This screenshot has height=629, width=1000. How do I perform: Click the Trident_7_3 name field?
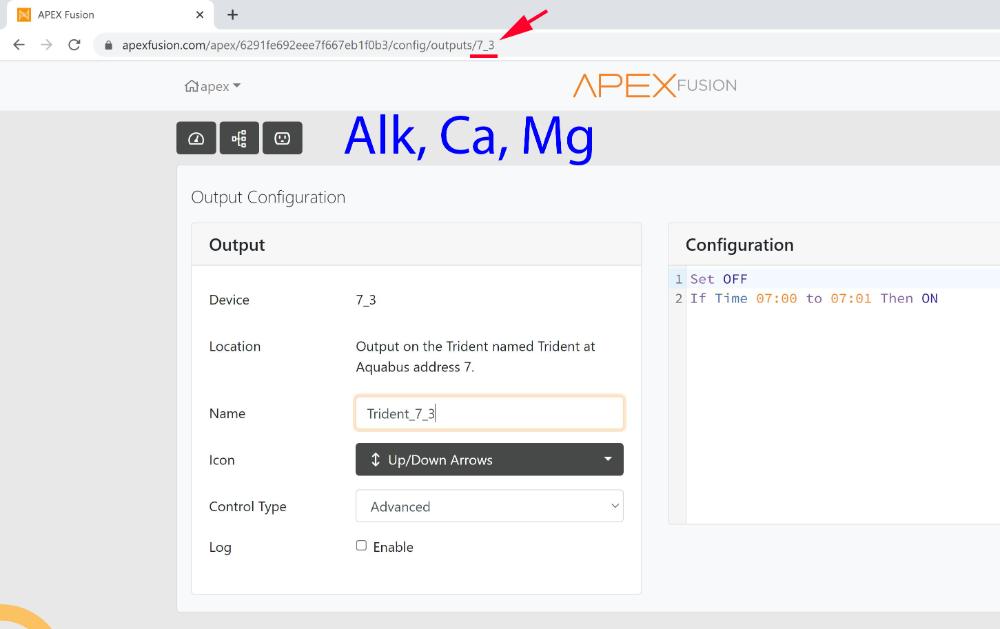tap(489, 413)
